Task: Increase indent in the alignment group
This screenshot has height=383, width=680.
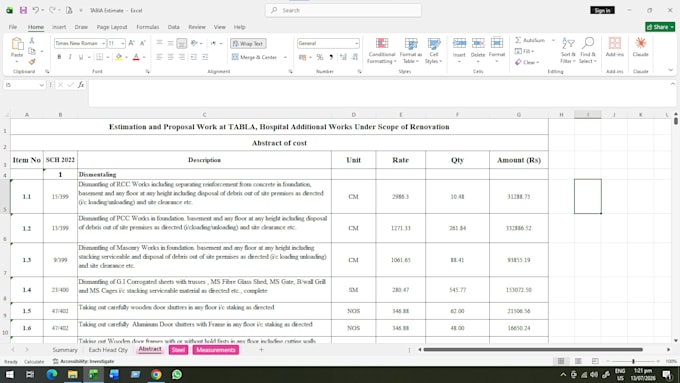Action: [x=205, y=57]
